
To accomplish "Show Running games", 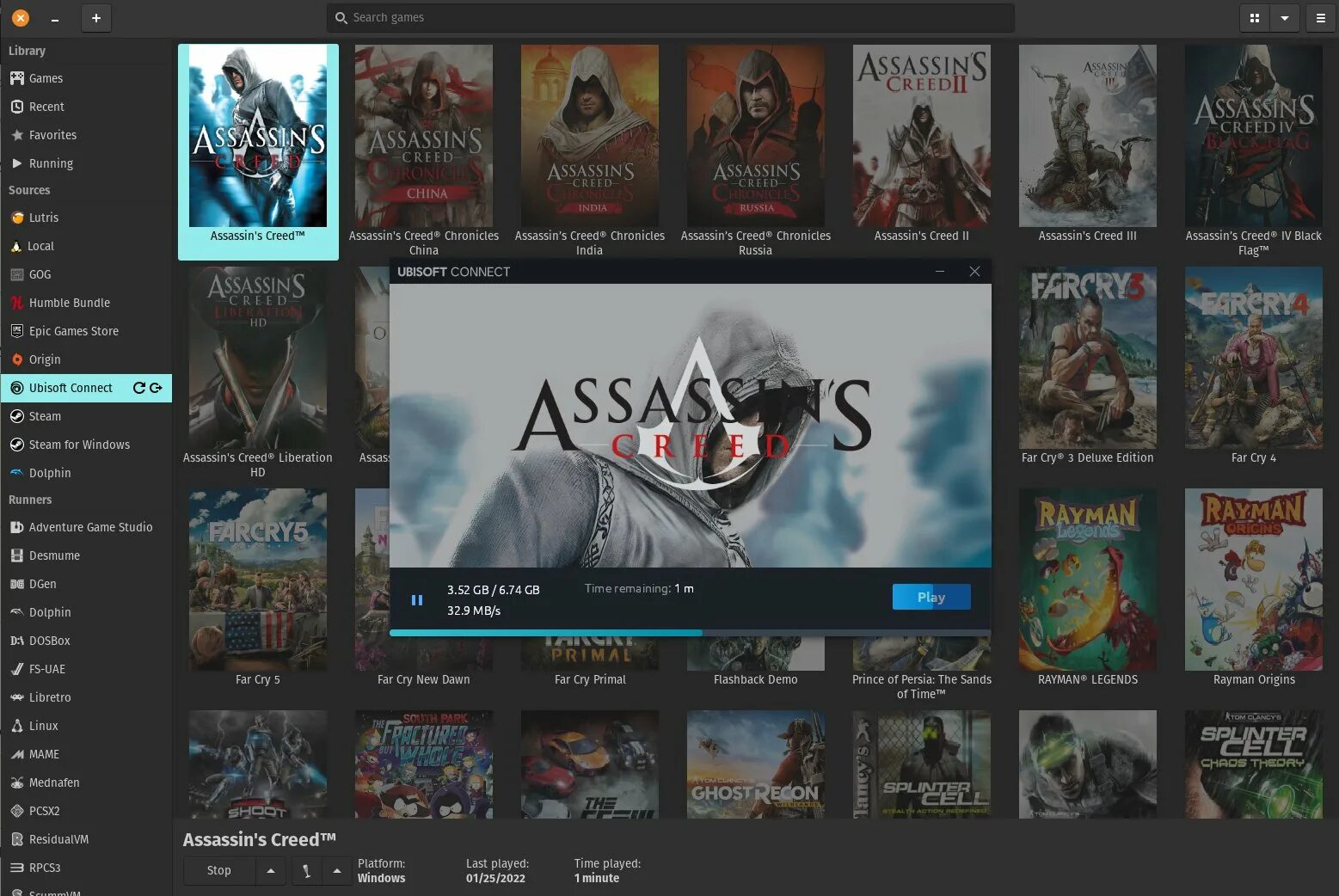I will [x=86, y=163].
